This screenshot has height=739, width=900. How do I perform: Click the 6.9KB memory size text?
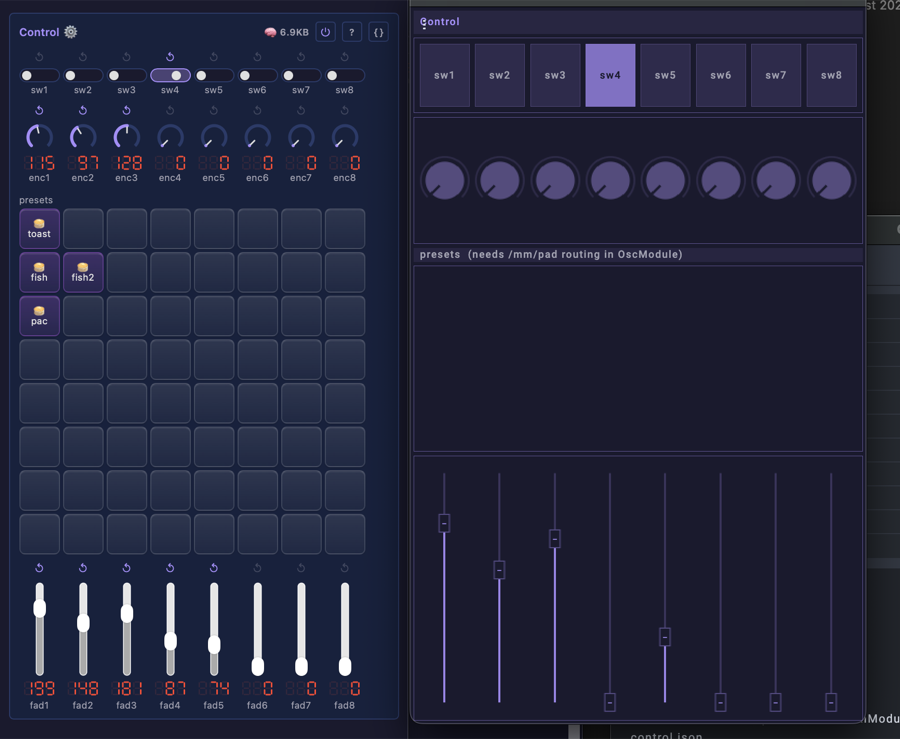[294, 32]
